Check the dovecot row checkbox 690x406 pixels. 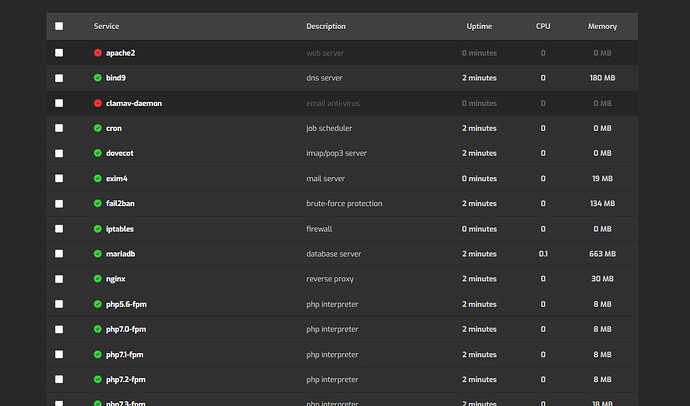[x=59, y=153]
